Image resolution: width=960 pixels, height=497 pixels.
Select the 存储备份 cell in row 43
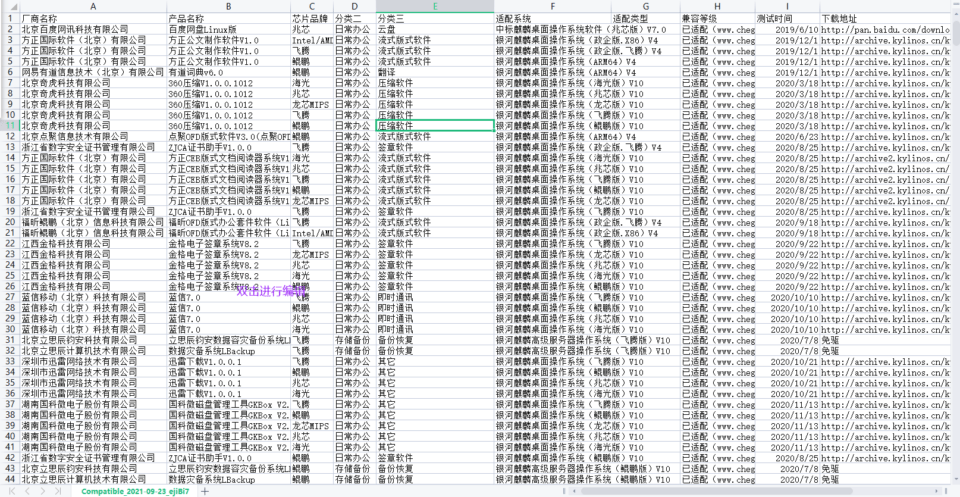coord(354,468)
